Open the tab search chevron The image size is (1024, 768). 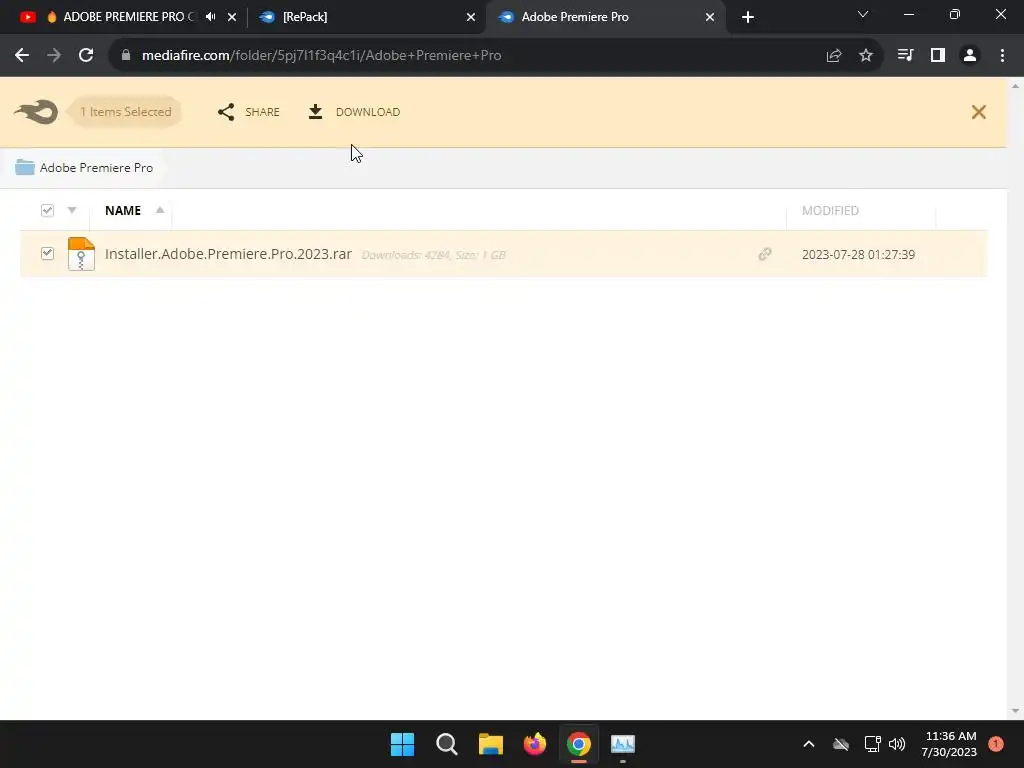tap(863, 14)
